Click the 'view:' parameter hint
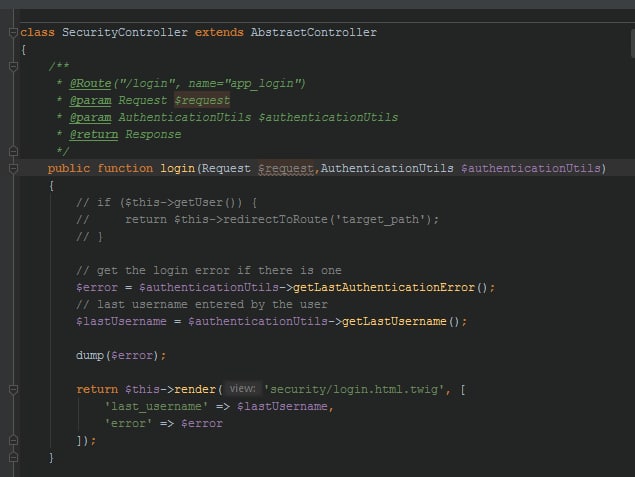 (x=242, y=389)
